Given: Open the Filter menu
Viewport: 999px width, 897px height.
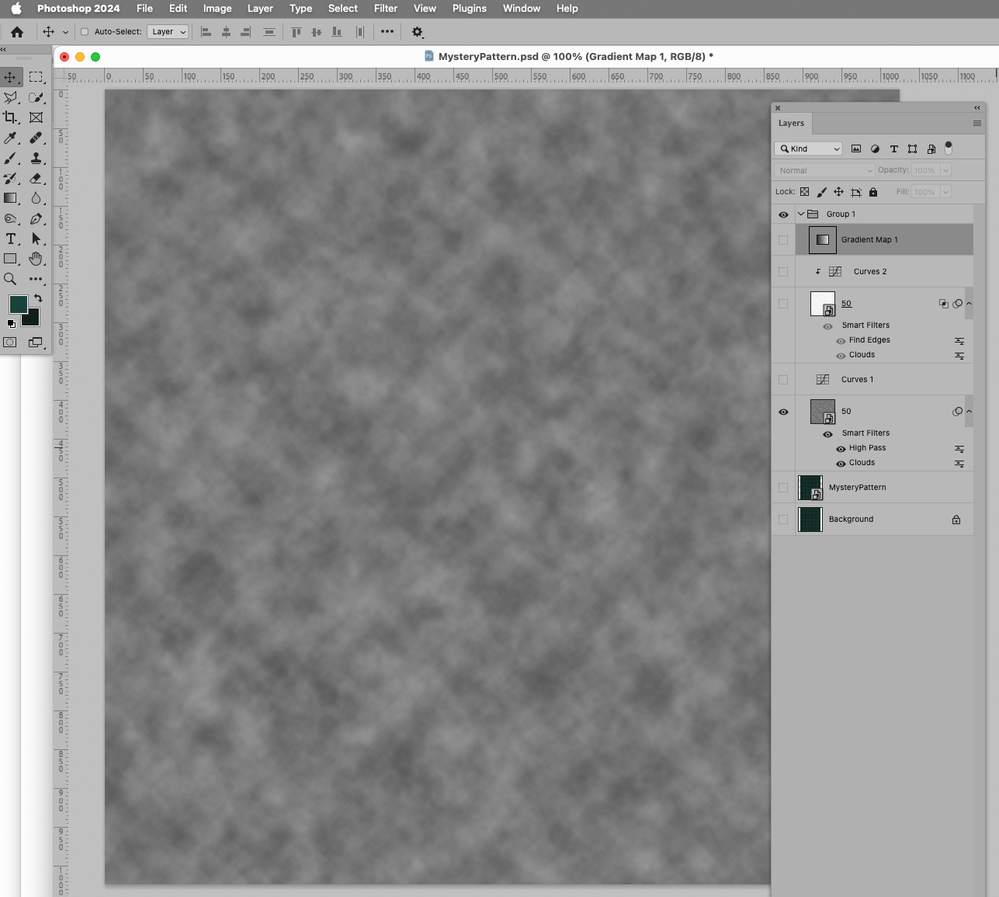Looking at the screenshot, I should coord(385,8).
